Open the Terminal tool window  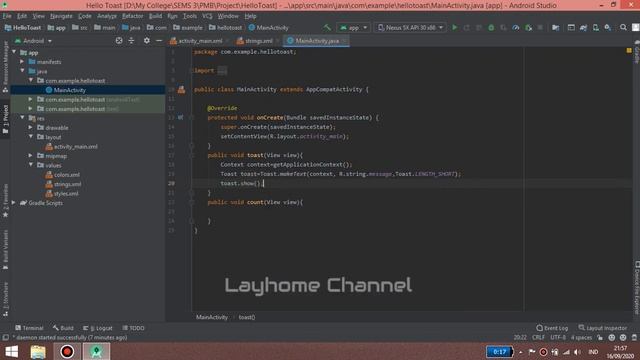(29, 328)
